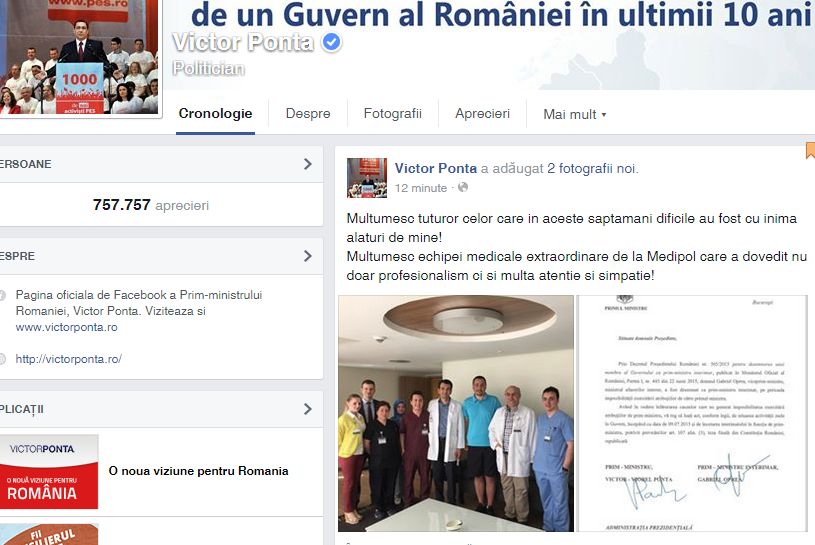Click the blue verified badge next to Victor Ponta

tap(332, 42)
